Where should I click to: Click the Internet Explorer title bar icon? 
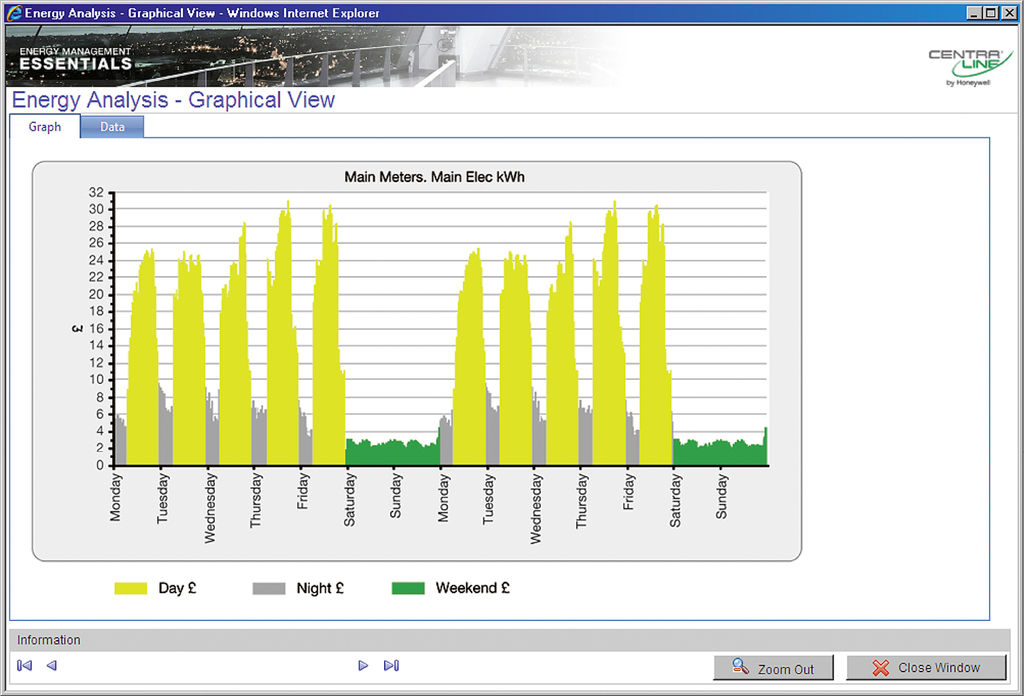coord(13,13)
